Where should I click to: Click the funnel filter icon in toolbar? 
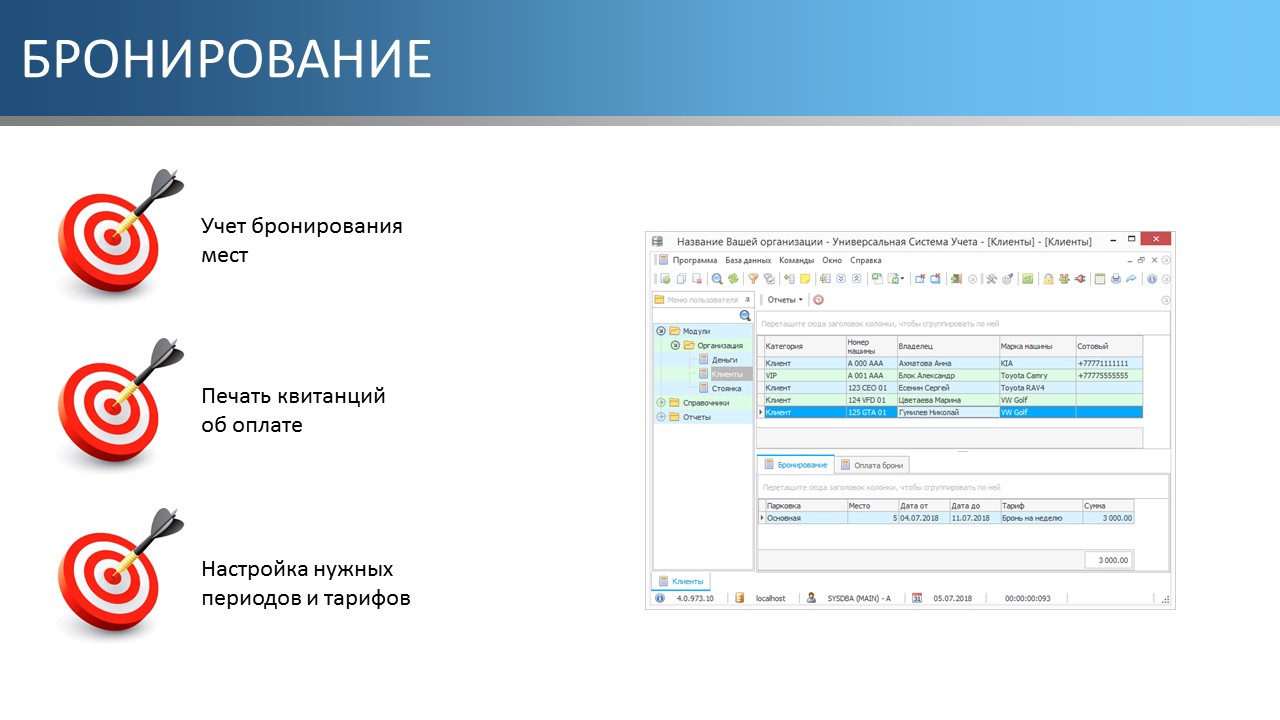(752, 279)
